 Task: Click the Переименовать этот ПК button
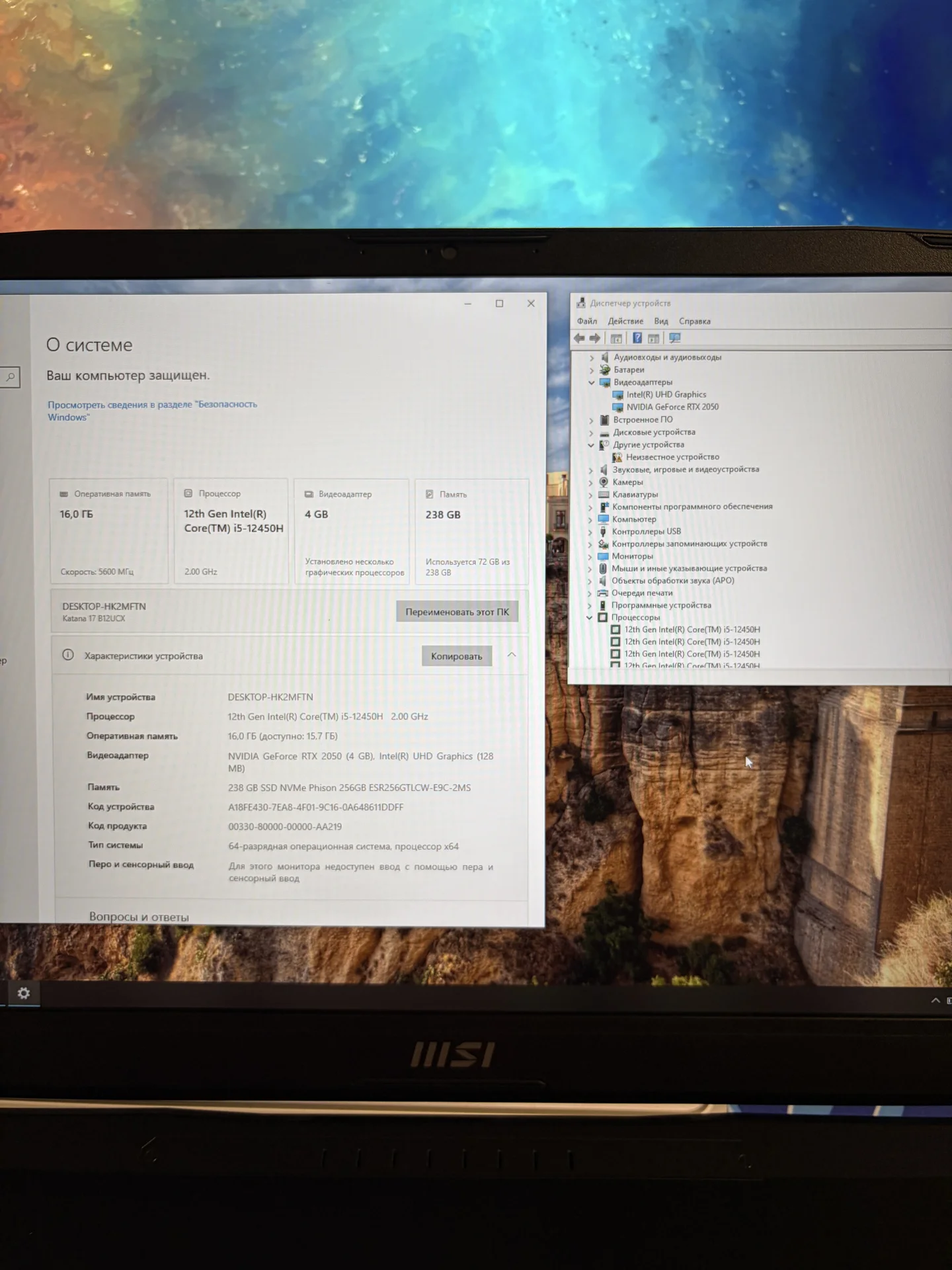(457, 612)
